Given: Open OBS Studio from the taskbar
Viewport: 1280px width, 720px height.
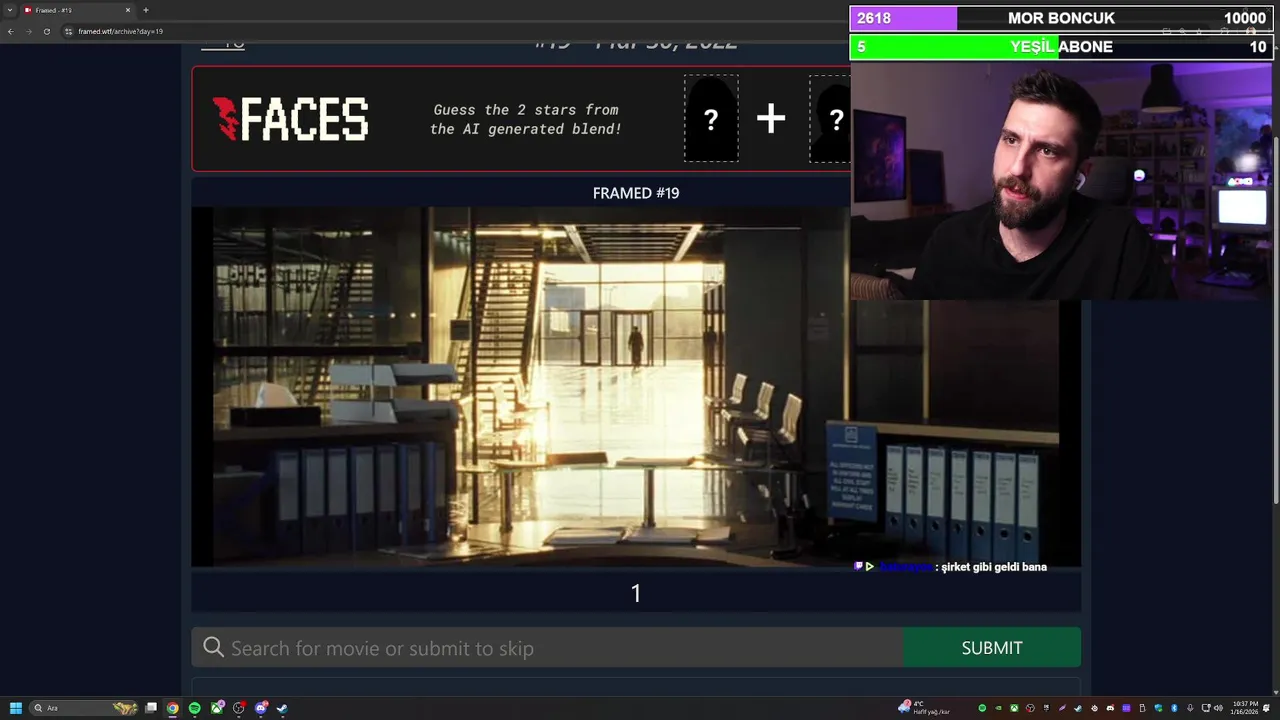Looking at the screenshot, I should coord(239,708).
